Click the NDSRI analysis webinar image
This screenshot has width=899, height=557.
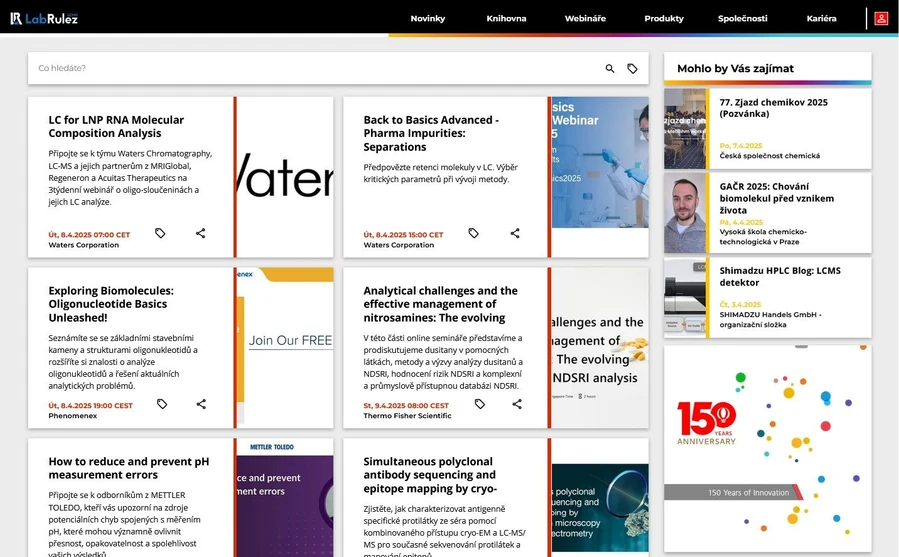[600, 348]
